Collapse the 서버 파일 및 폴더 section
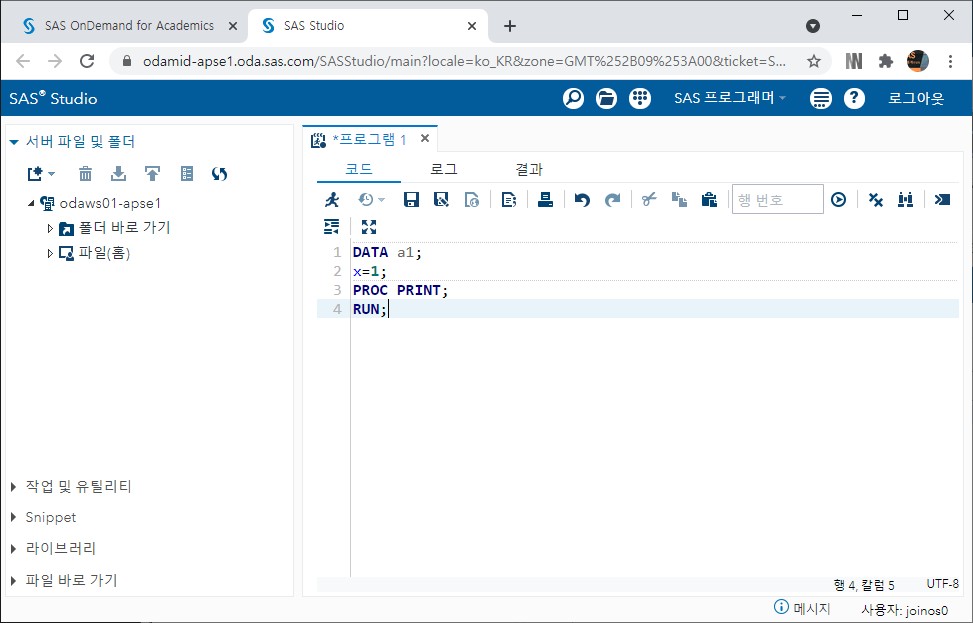Screen dimensions: 973x623 14,142
